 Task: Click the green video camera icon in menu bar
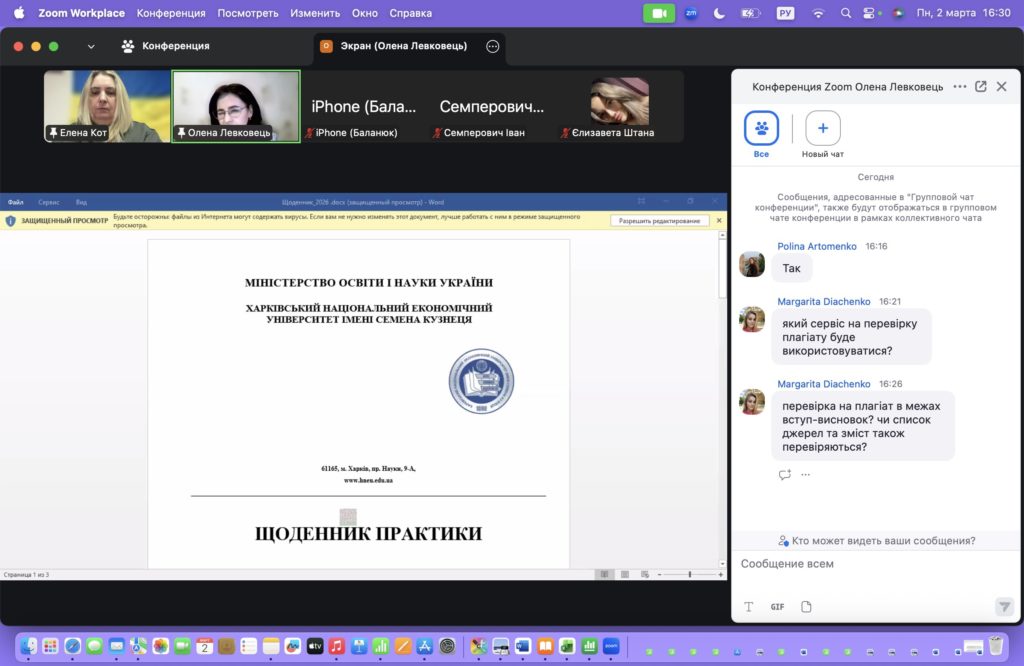pos(659,13)
